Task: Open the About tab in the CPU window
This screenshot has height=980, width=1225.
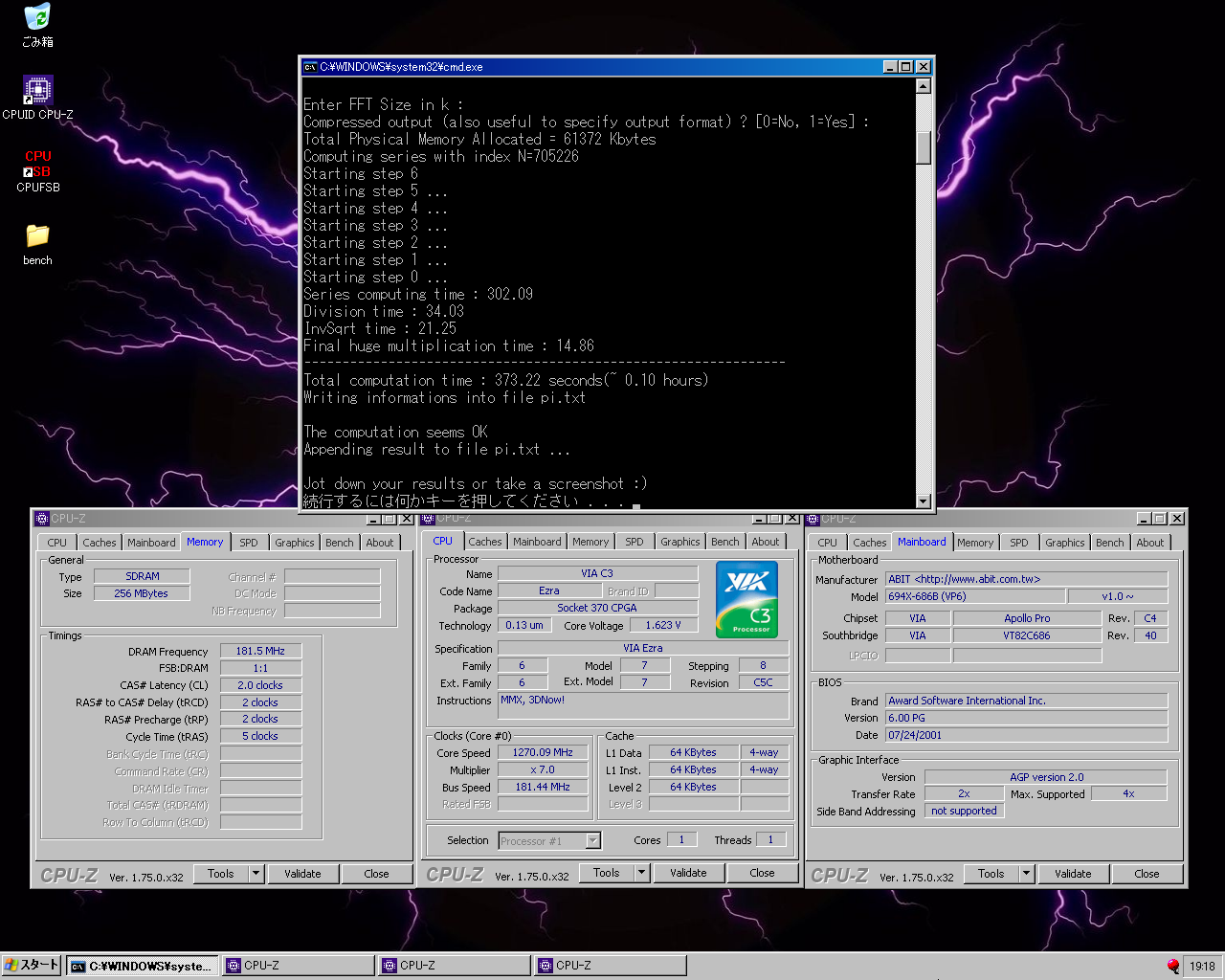Action: pos(766,542)
